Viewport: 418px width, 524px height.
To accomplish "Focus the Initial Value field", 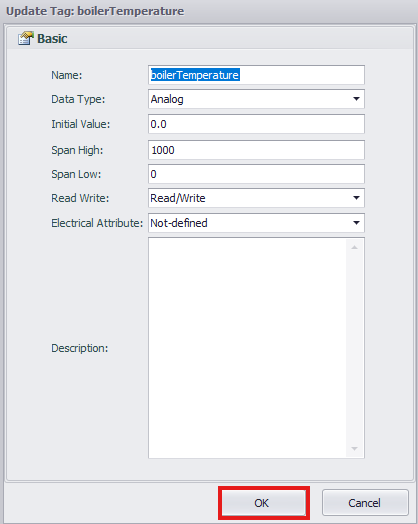I will (x=256, y=124).
